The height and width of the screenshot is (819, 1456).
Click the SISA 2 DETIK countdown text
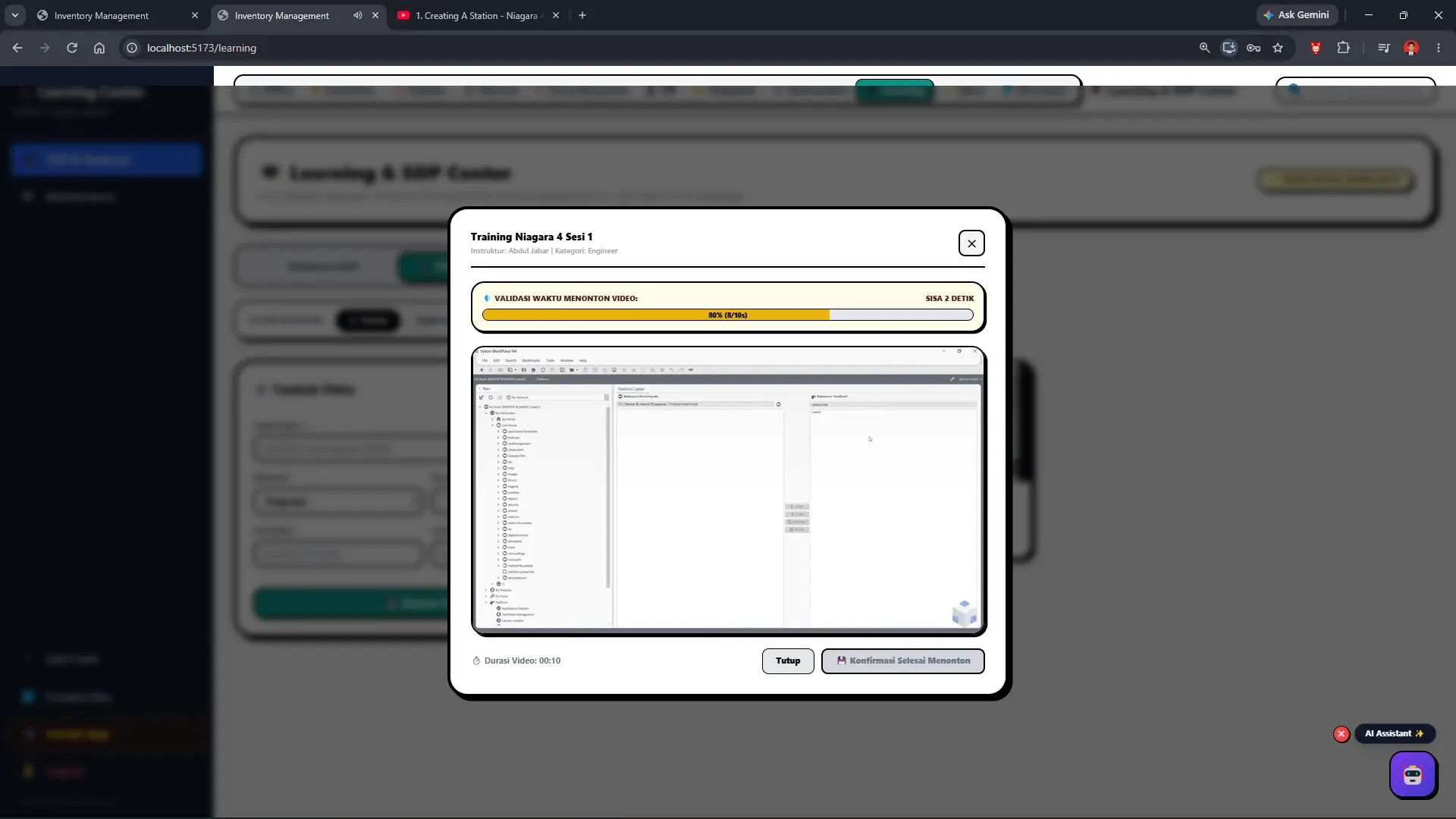click(949, 298)
